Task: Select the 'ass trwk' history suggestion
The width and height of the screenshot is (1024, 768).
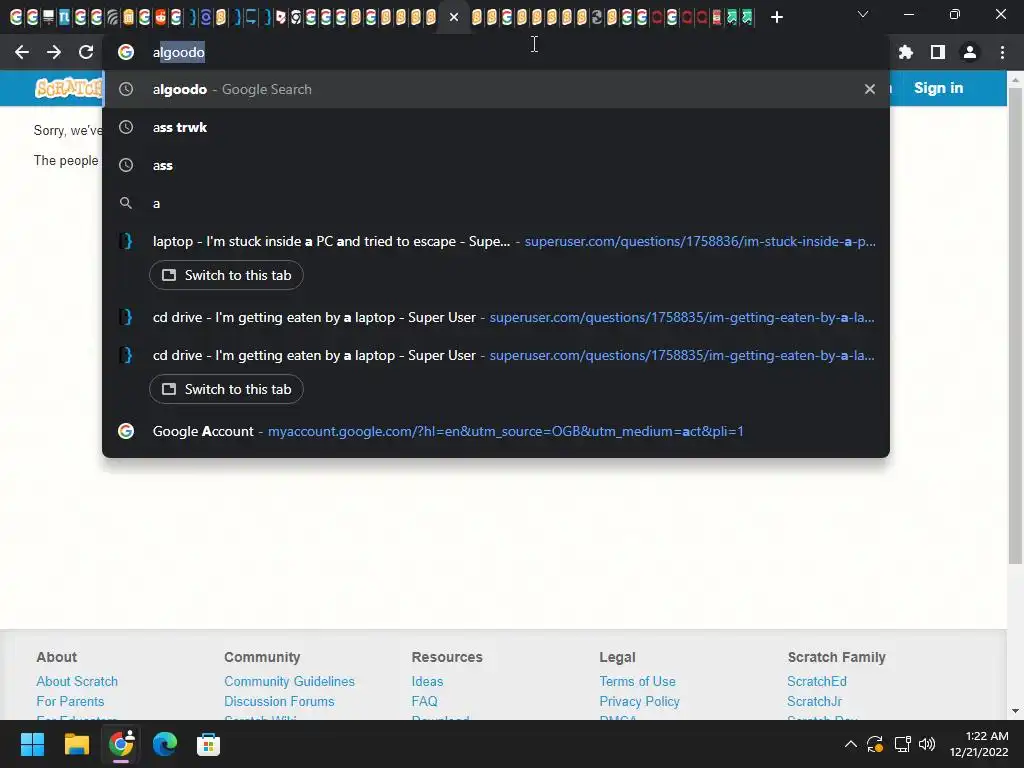Action: coord(496,127)
